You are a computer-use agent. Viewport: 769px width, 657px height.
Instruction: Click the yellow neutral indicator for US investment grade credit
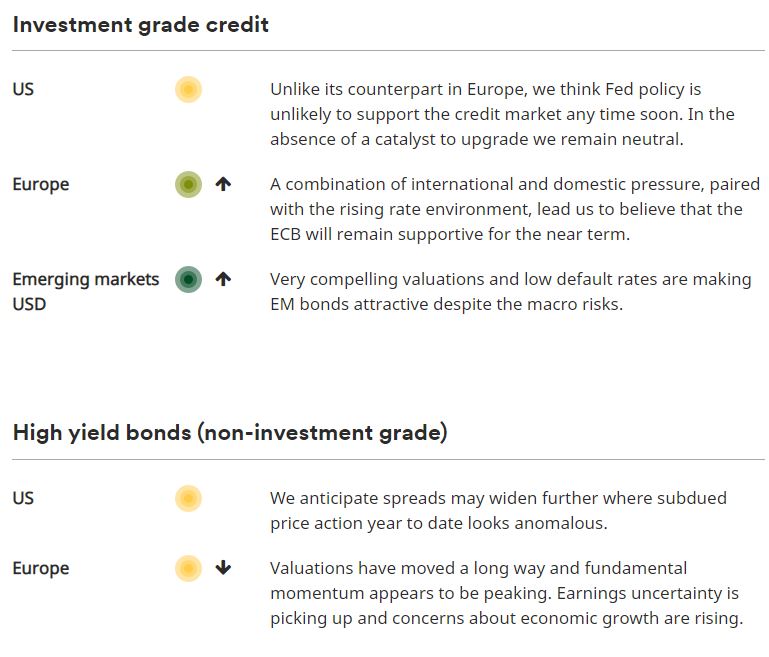(x=188, y=90)
